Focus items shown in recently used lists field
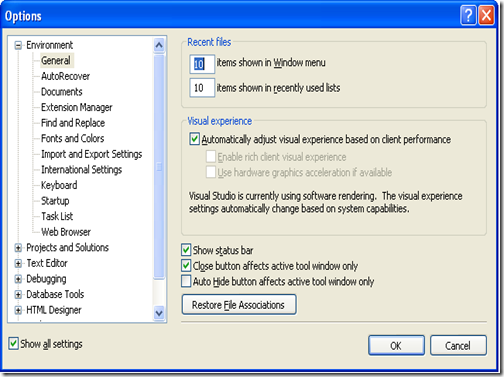 (202, 88)
